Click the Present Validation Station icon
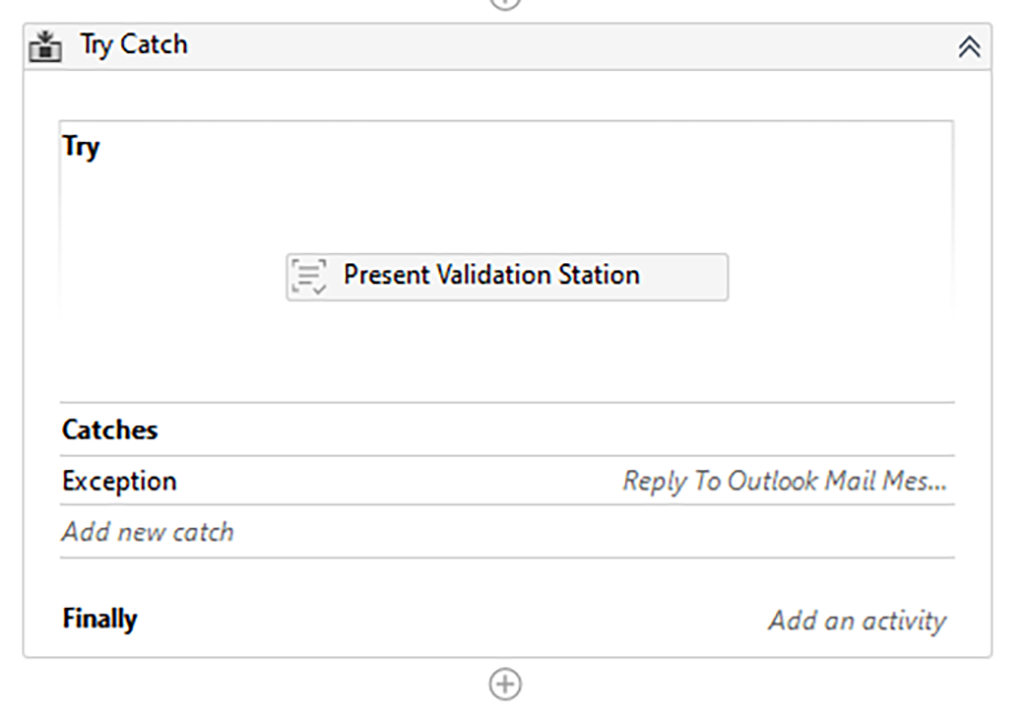The width and height of the screenshot is (1024, 723). click(308, 276)
